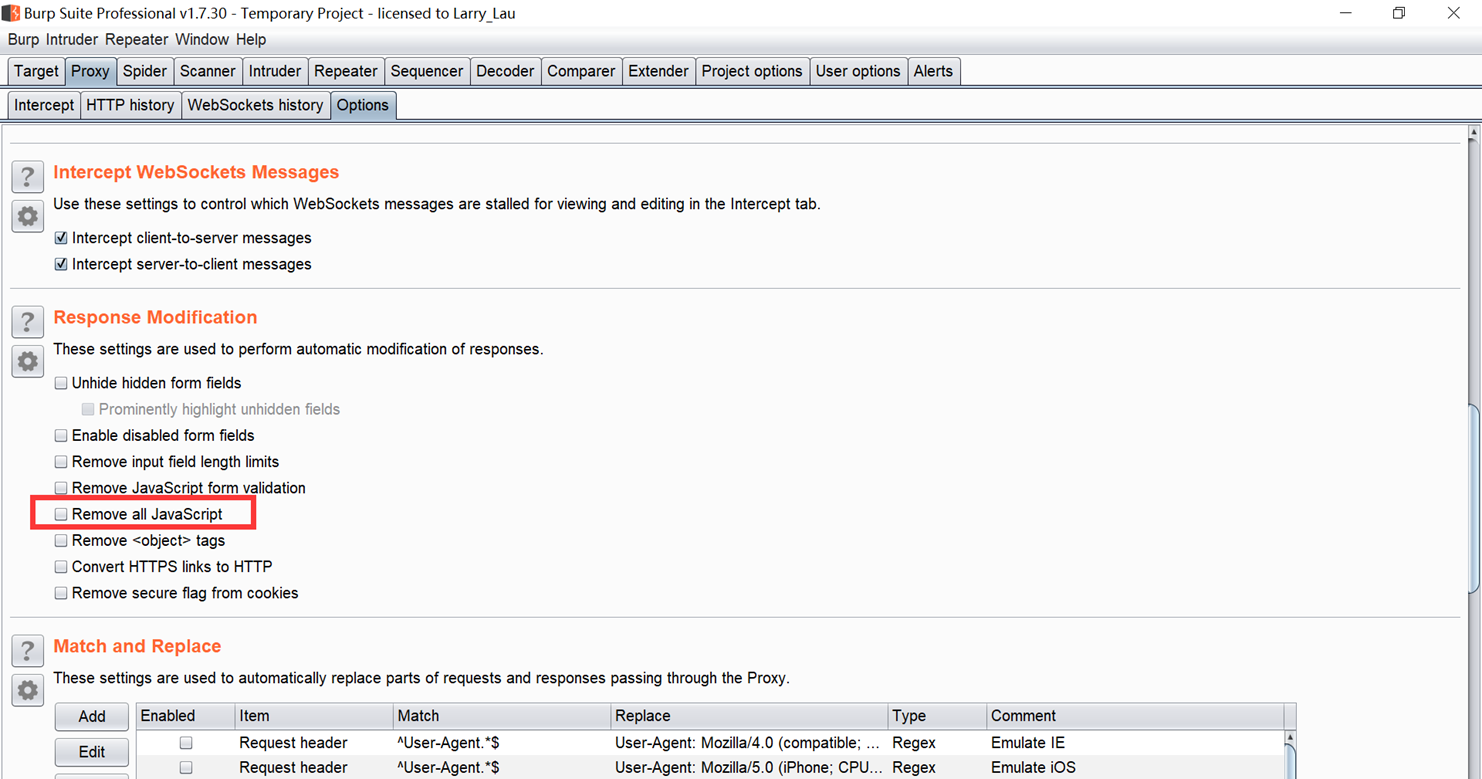The width and height of the screenshot is (1482, 779).
Task: Open the Extender tab
Action: click(658, 71)
